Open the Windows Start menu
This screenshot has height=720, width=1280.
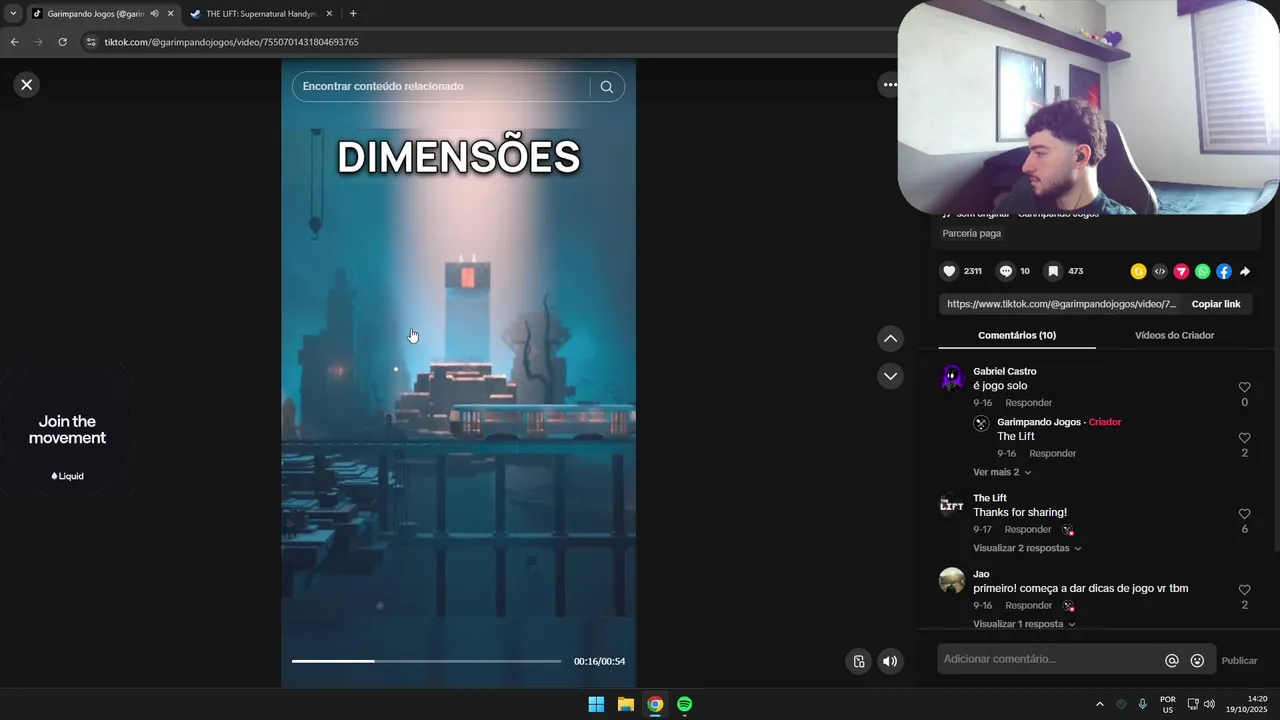(596, 704)
